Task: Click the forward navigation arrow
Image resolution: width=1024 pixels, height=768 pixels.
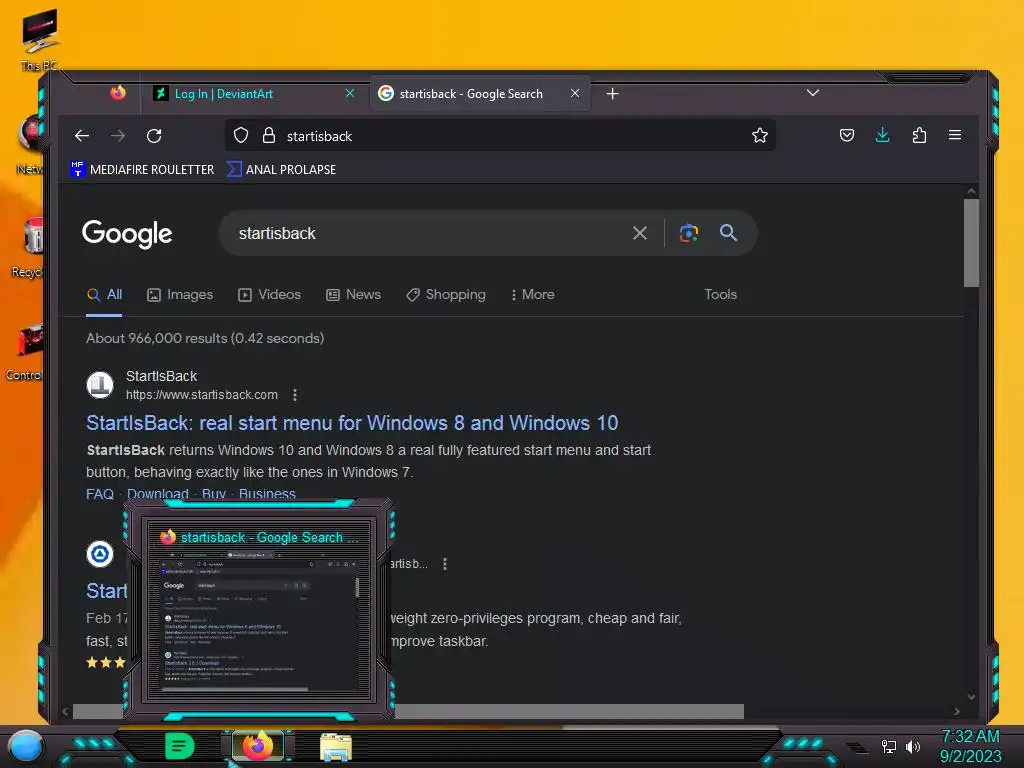Action: pyautogui.click(x=118, y=136)
